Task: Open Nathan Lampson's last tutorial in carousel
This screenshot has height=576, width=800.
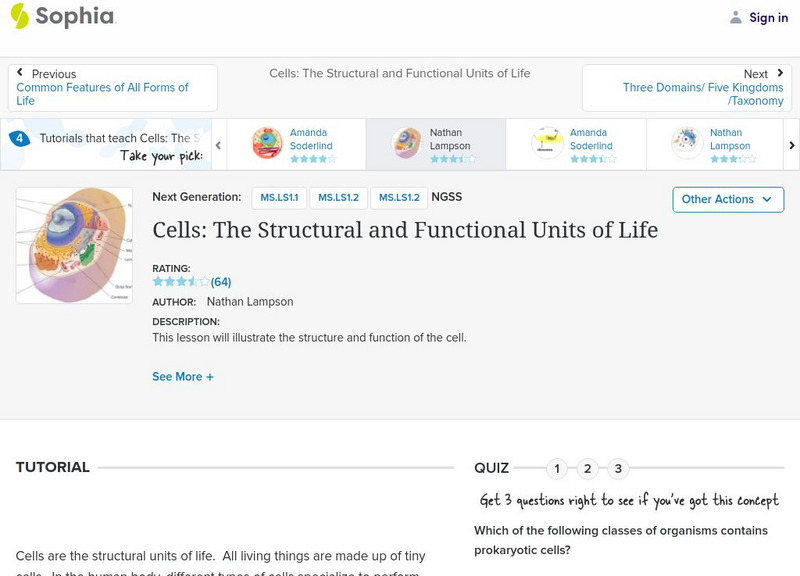Action: tap(687, 143)
